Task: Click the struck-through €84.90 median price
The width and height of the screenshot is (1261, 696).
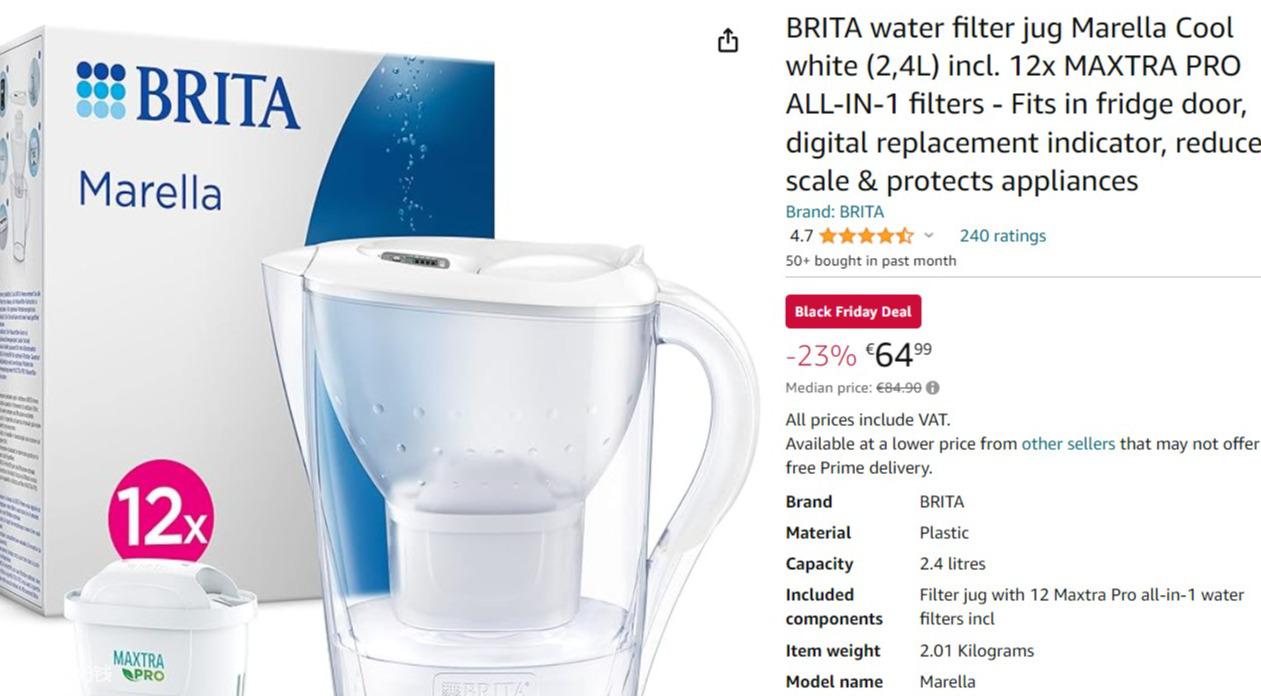Action: pos(898,388)
